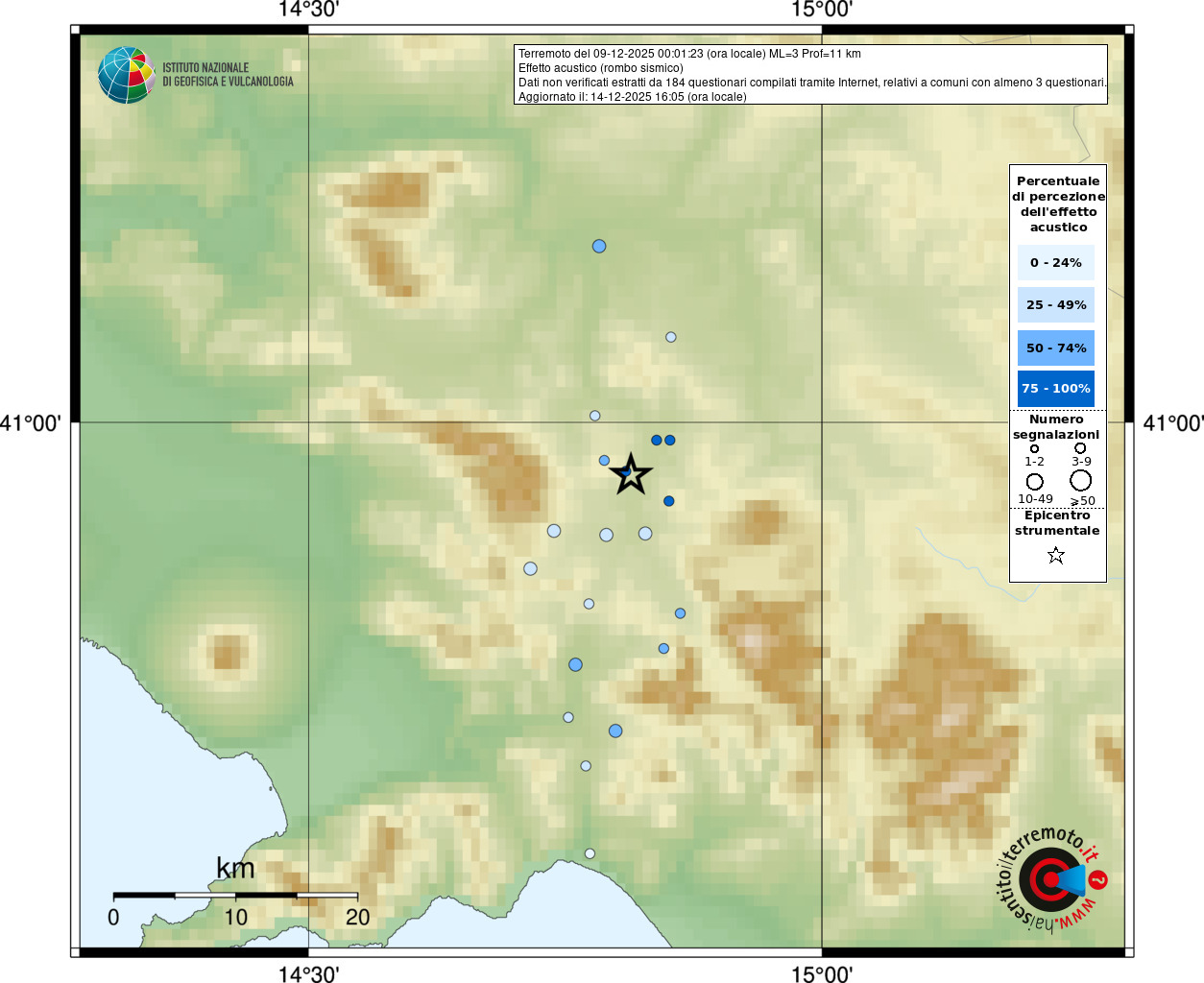1204x983 pixels.
Task: Pick the 75 - 100% legend swatch
Action: pos(1056,388)
